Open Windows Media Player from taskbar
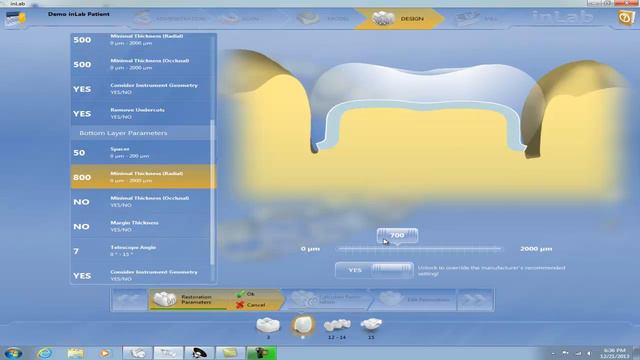The height and width of the screenshot is (360, 640). coord(105,353)
